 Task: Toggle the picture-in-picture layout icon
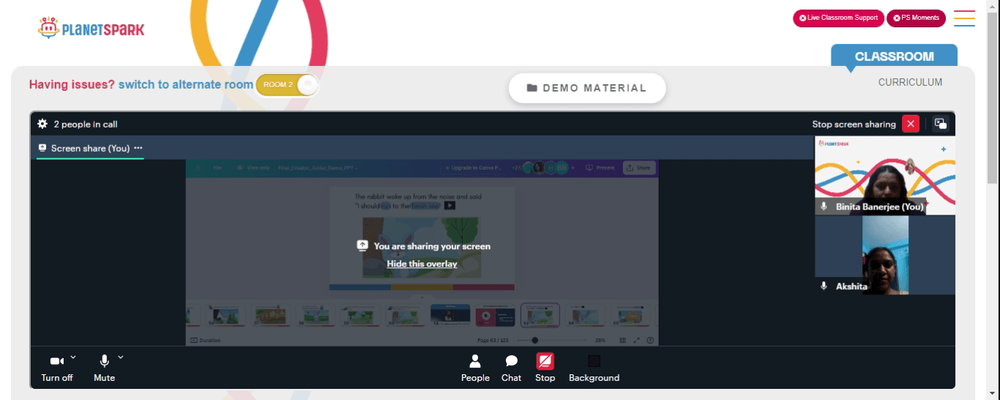point(940,124)
